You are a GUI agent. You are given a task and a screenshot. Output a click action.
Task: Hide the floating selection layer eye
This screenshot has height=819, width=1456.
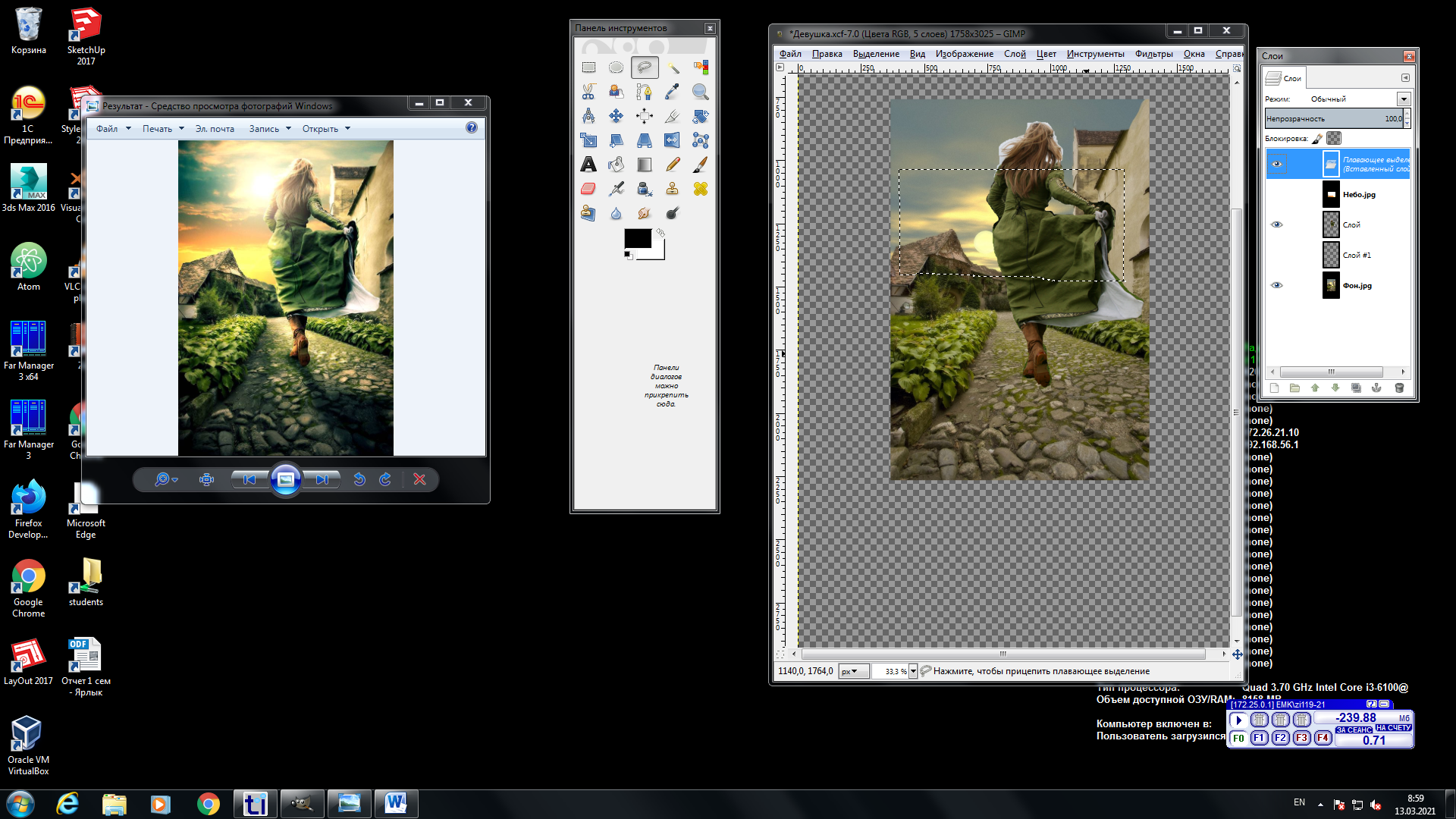(1277, 164)
